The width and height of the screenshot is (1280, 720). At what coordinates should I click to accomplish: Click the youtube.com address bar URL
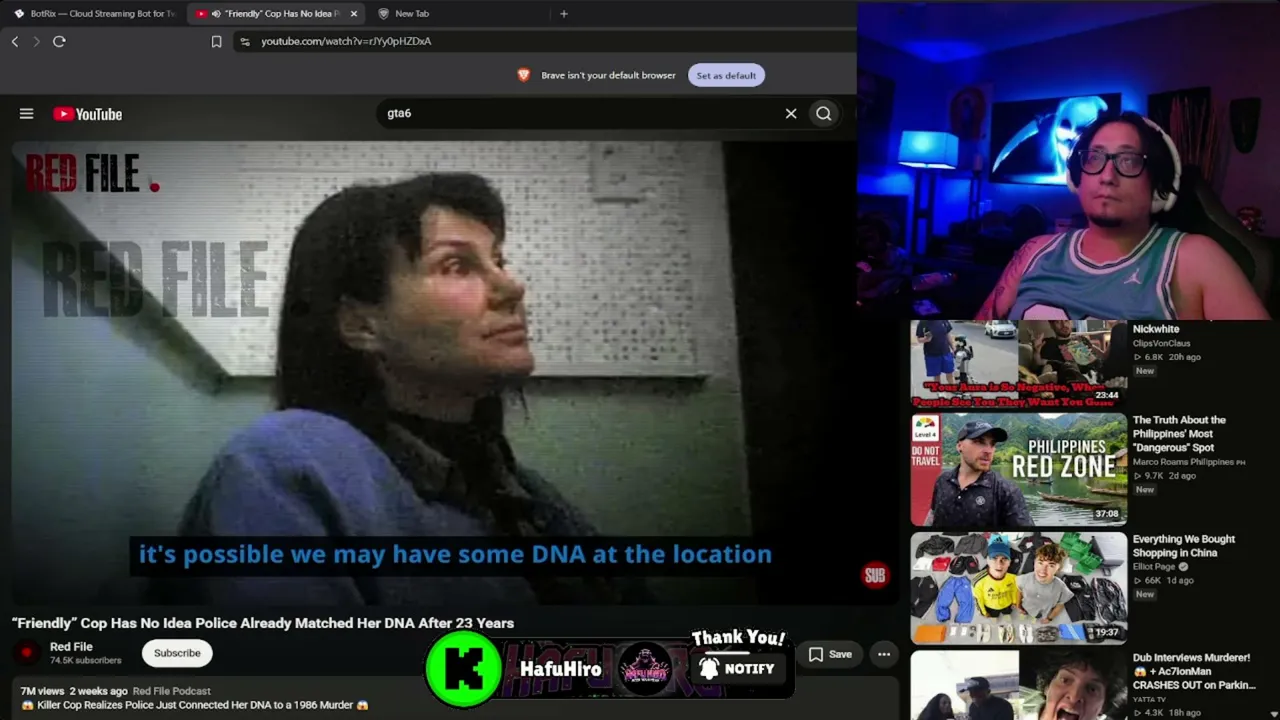coord(346,41)
